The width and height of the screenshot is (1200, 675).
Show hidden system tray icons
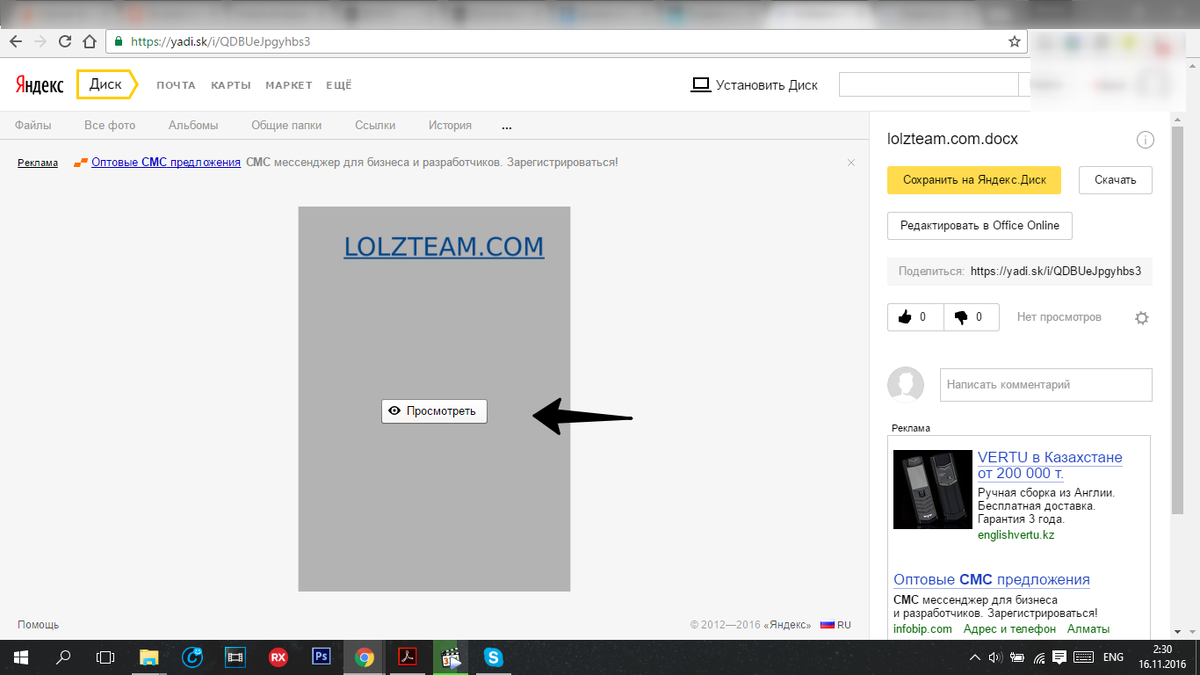pyautogui.click(x=975, y=658)
